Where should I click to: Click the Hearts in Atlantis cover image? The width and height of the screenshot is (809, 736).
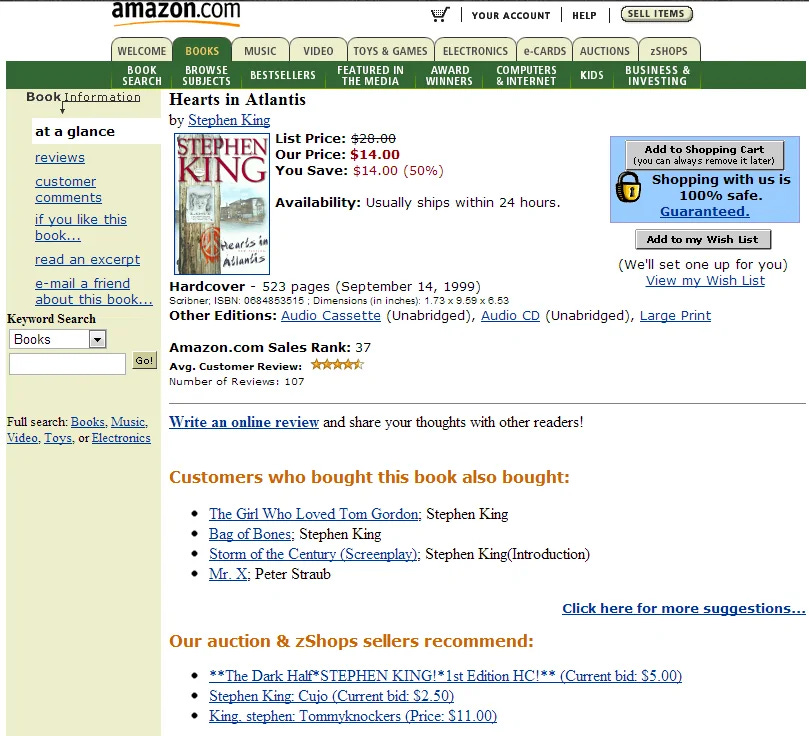click(x=222, y=204)
